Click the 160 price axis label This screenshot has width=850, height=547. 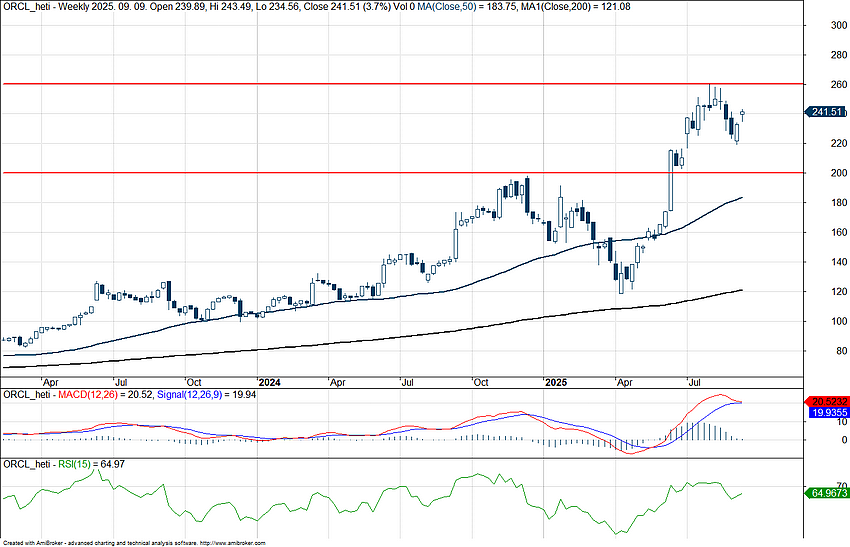click(839, 233)
